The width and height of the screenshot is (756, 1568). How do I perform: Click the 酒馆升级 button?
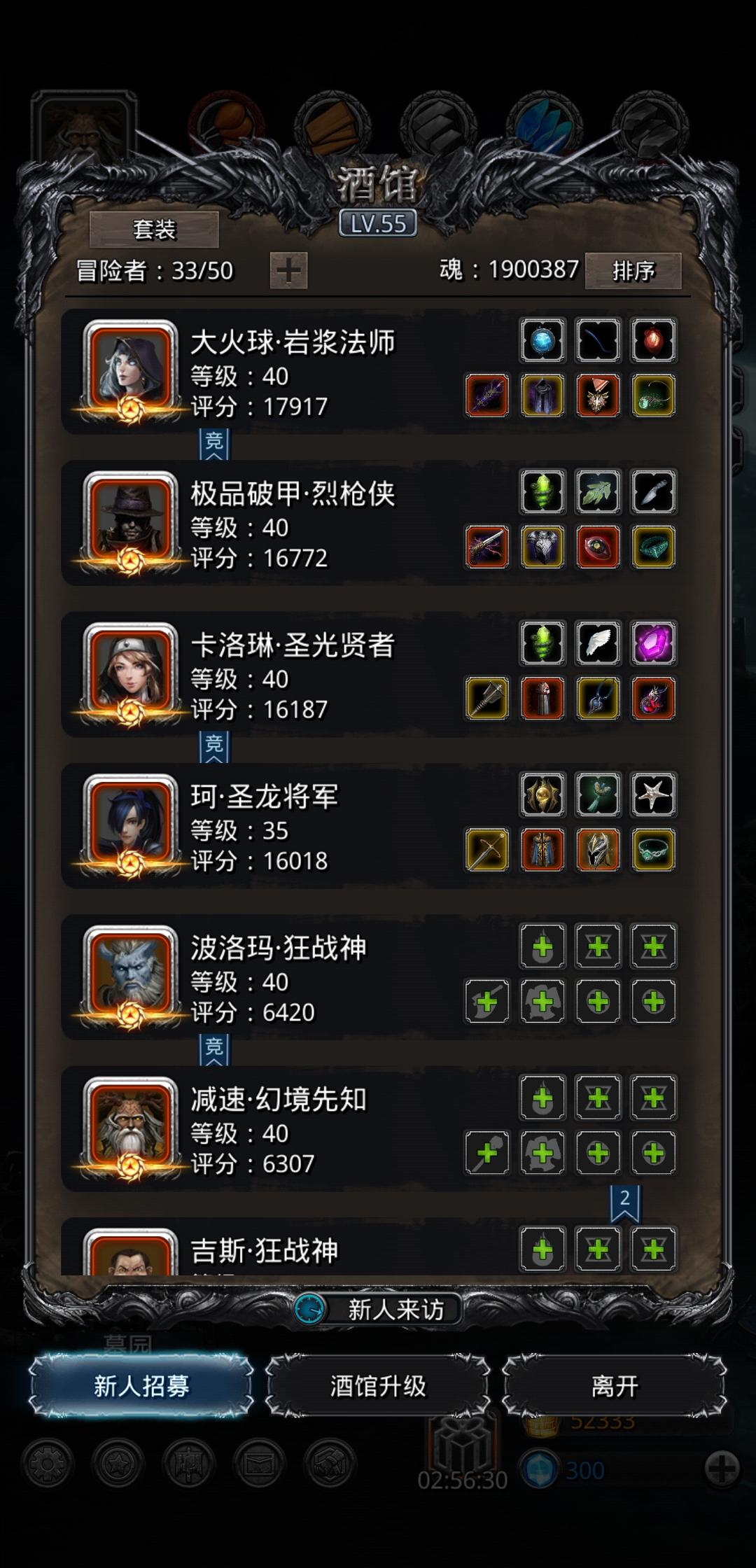(378, 1385)
